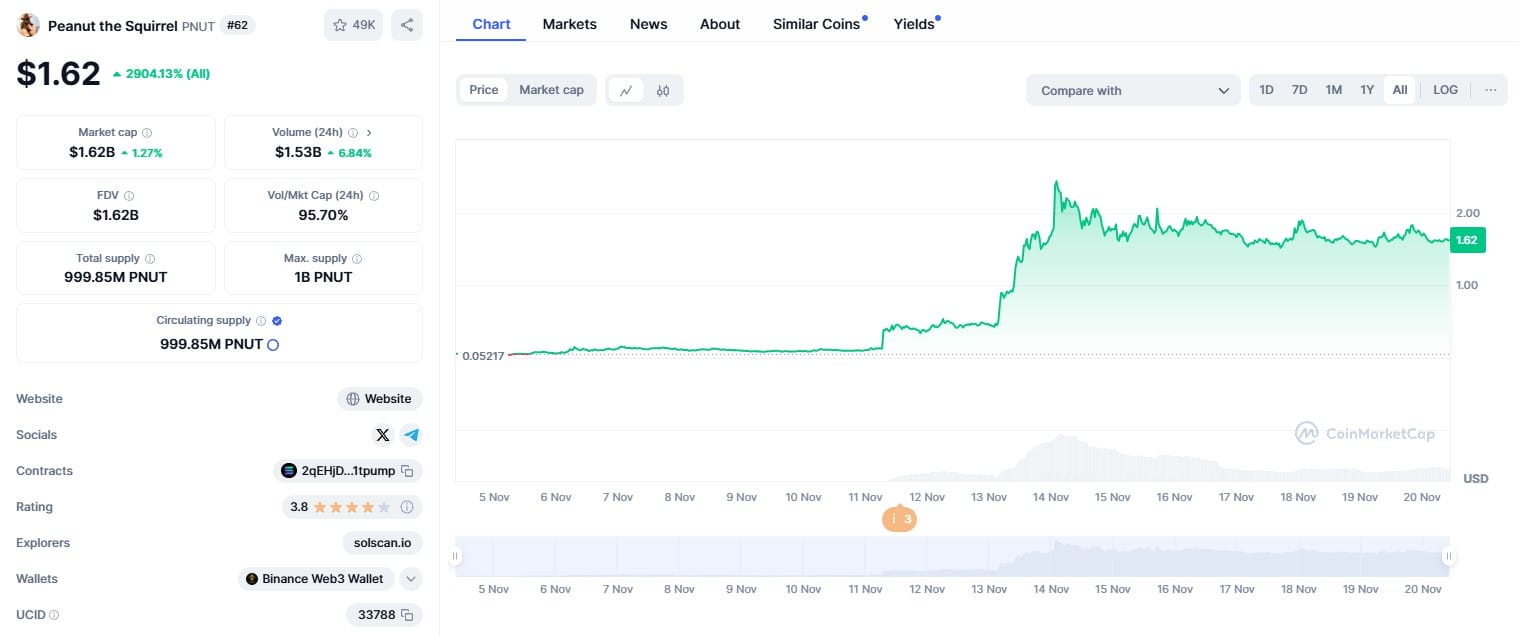Set the chart range to 1Y
This screenshot has width=1519, height=636.
1367,90
